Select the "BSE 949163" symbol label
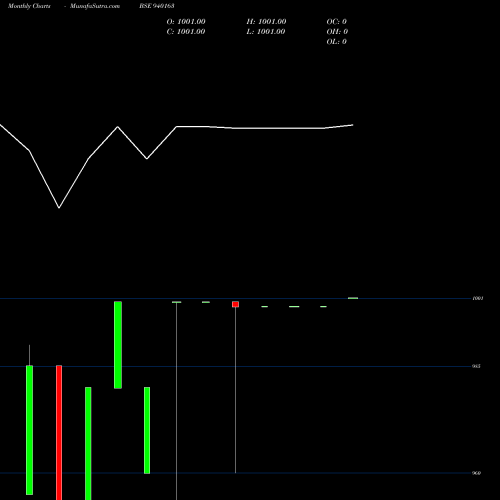 point(157,6)
